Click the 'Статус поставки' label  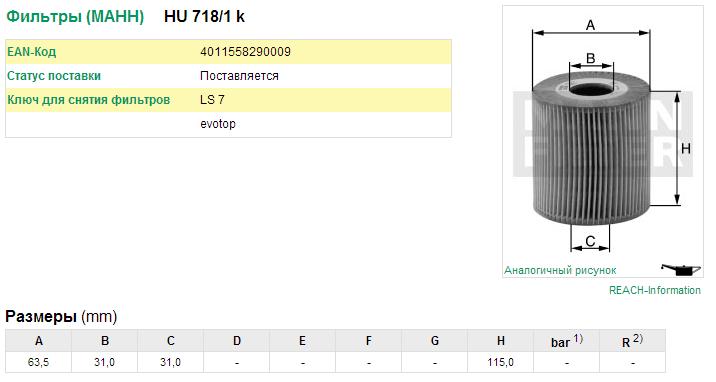pos(54,76)
